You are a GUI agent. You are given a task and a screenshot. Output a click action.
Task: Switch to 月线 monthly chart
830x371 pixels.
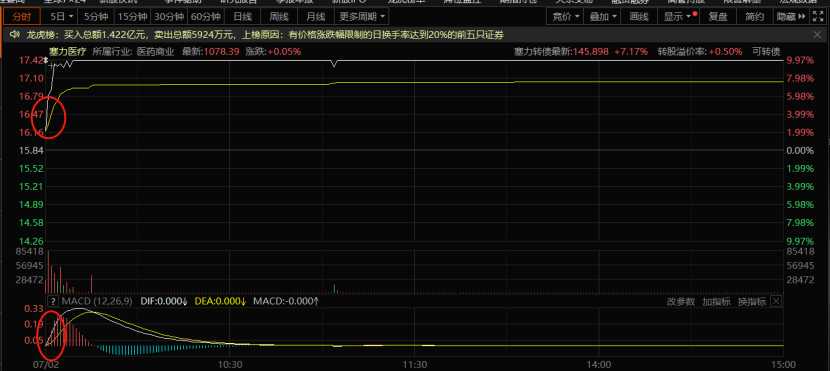point(316,16)
